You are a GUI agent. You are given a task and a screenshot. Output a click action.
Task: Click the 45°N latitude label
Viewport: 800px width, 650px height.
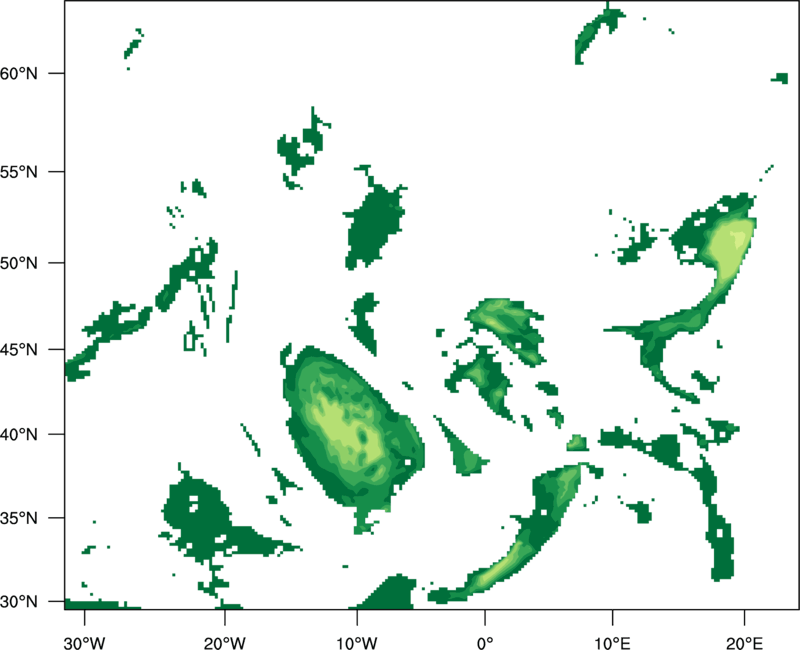[x=19, y=349]
